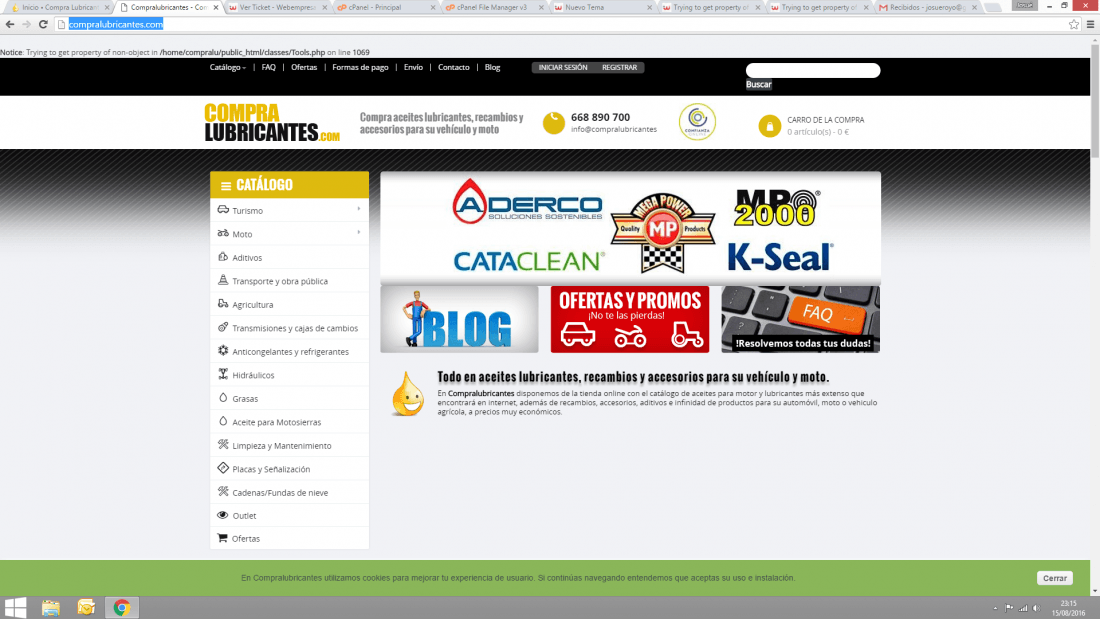Click the REGISTRAR button
Screen dimensions: 1100x619
pos(619,67)
